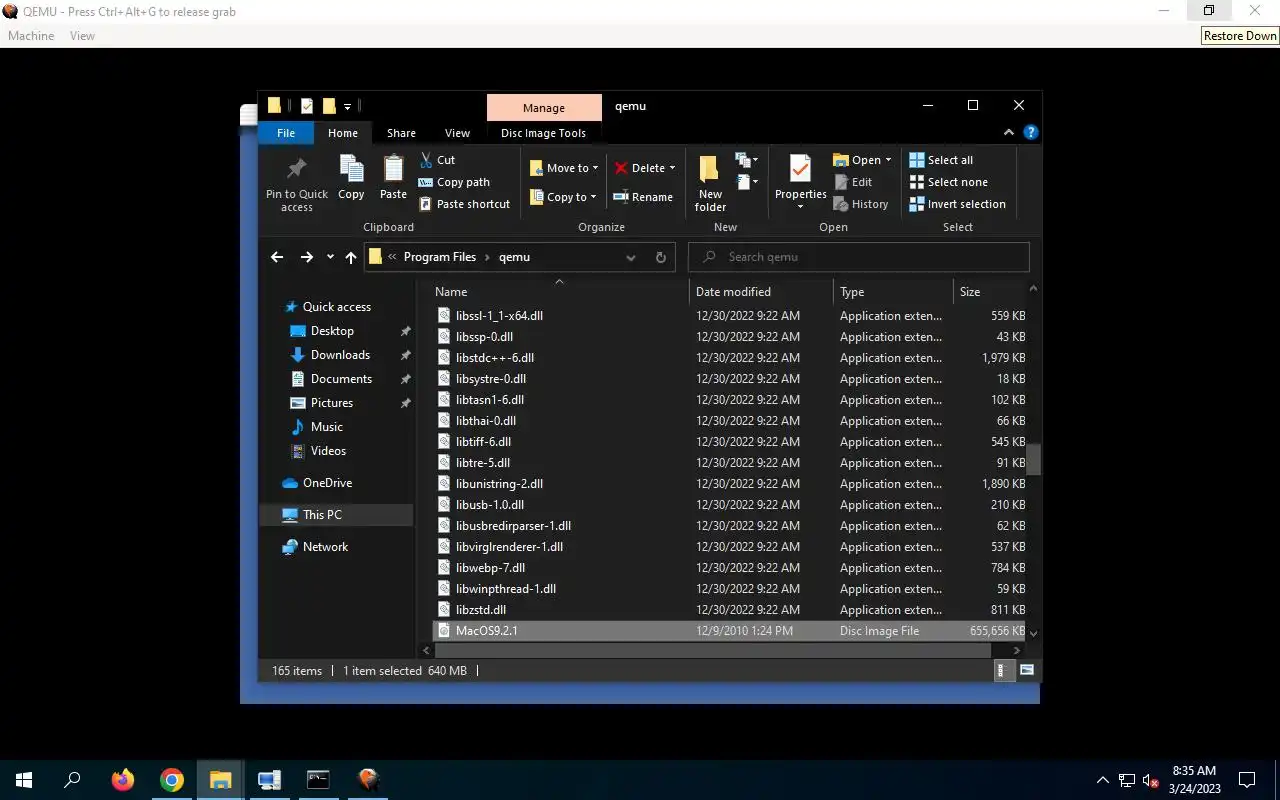Open recent locations dropdown arrow
Viewport: 1280px width, 800px height.
(x=330, y=257)
